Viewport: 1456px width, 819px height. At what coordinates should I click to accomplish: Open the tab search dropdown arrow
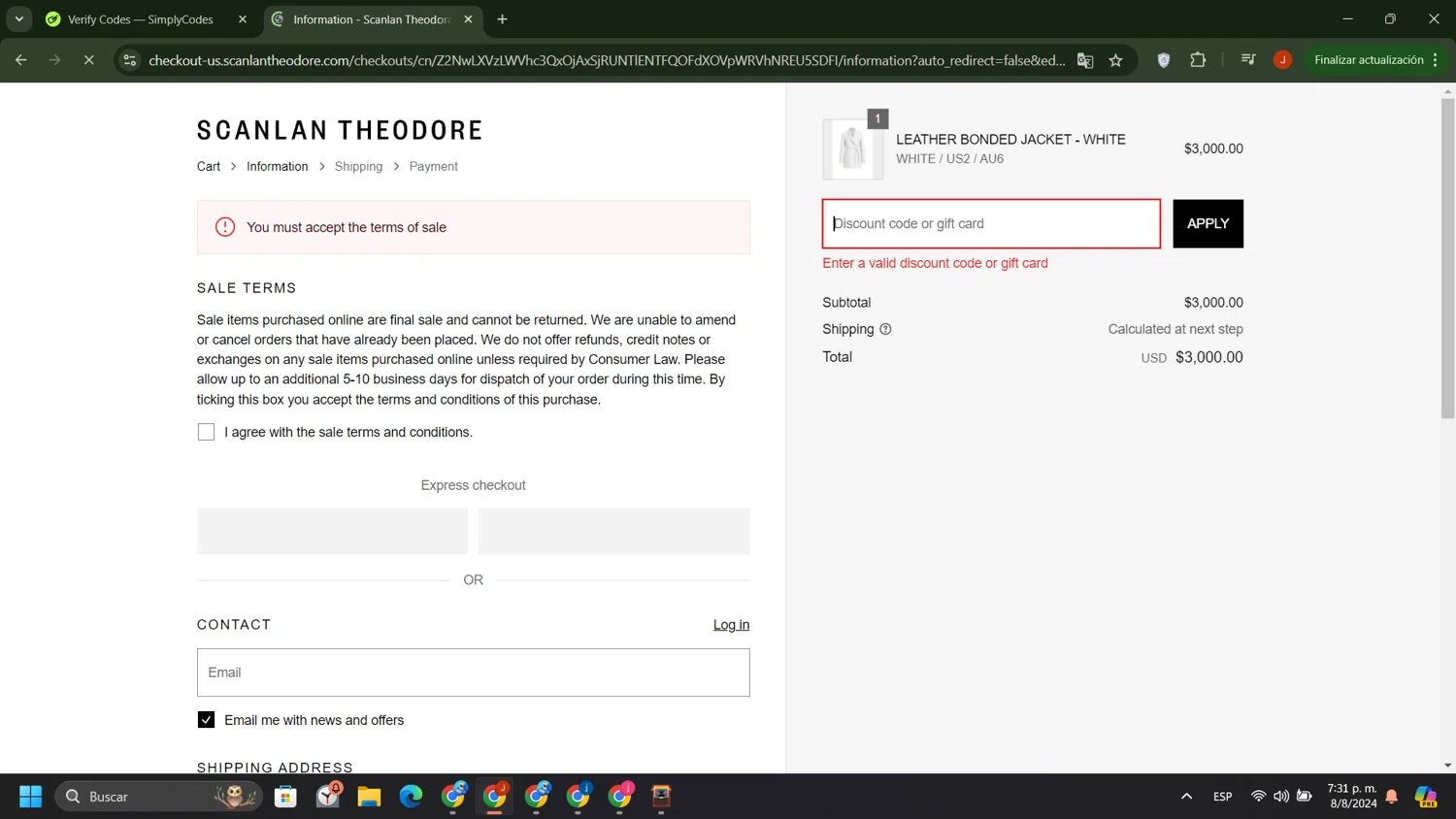pyautogui.click(x=19, y=19)
